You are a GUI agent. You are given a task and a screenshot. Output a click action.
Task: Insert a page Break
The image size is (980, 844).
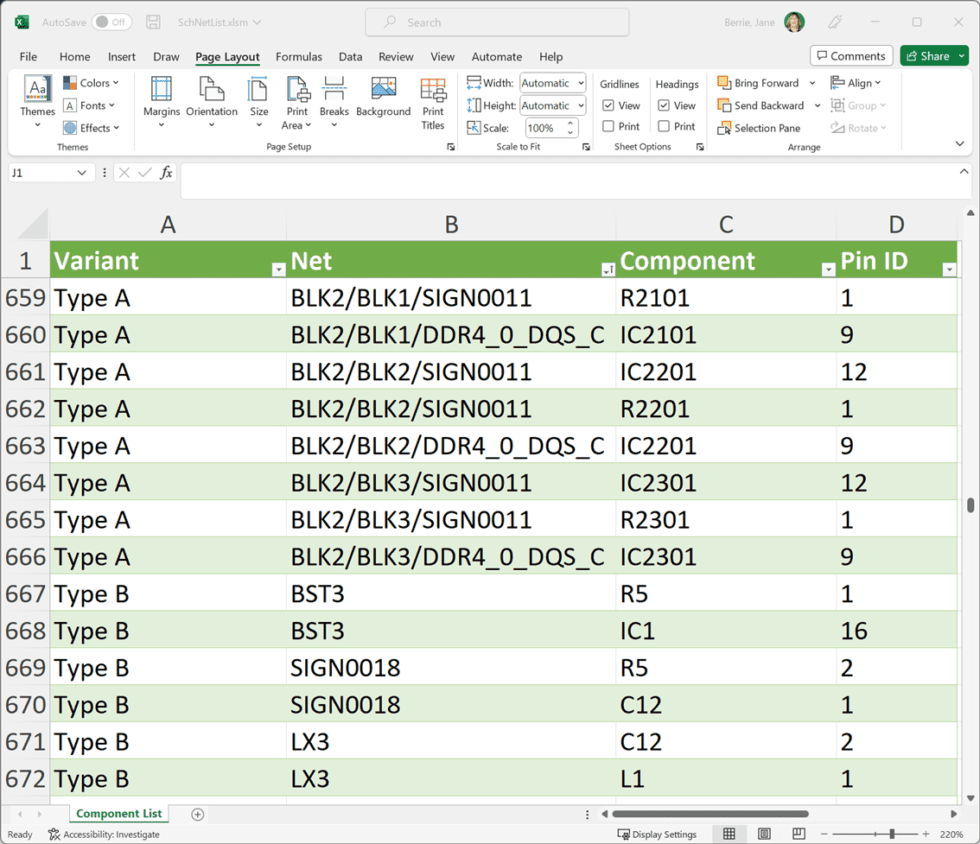click(334, 103)
